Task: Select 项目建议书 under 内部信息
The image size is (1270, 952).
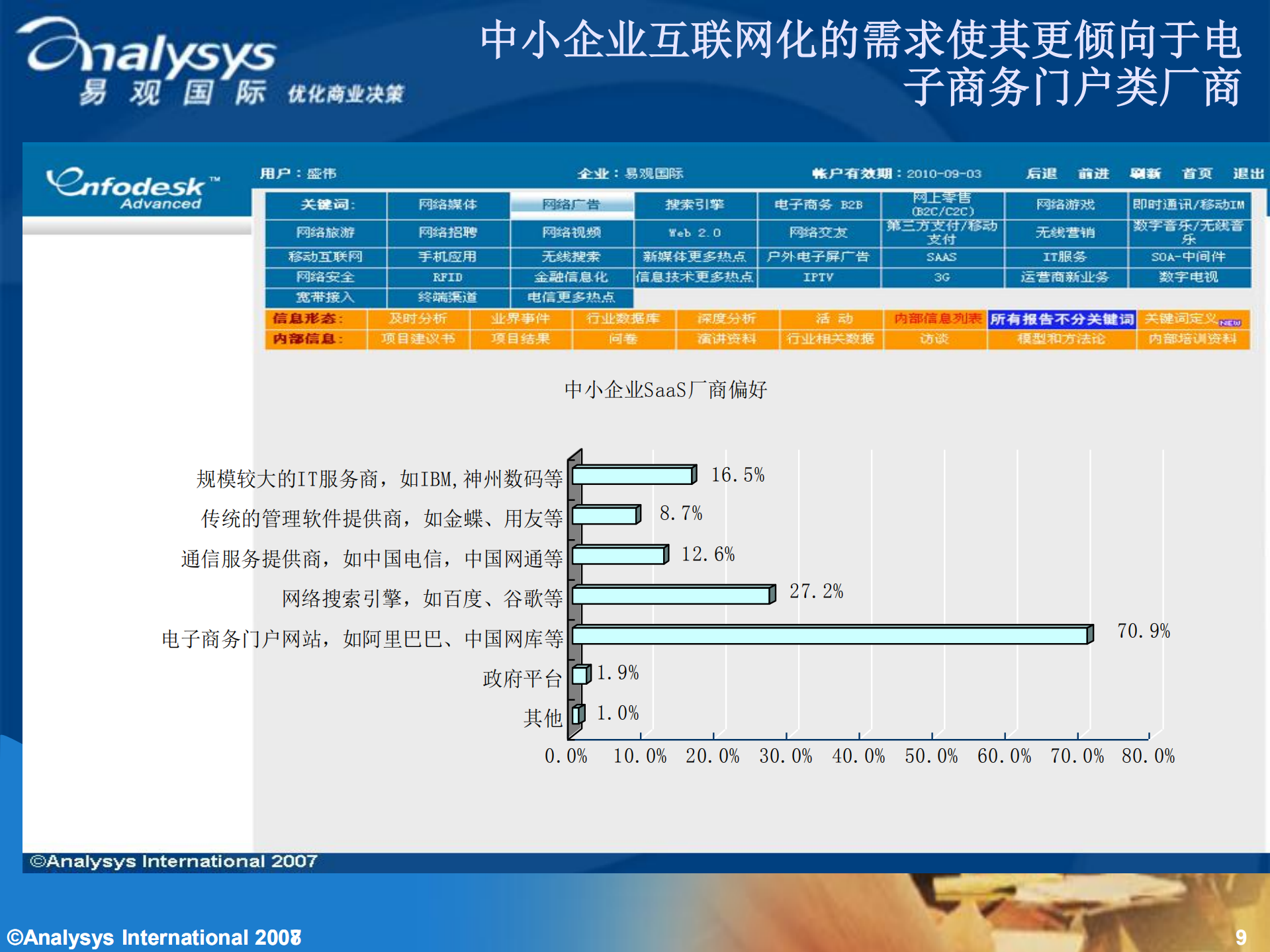Action: point(418,339)
